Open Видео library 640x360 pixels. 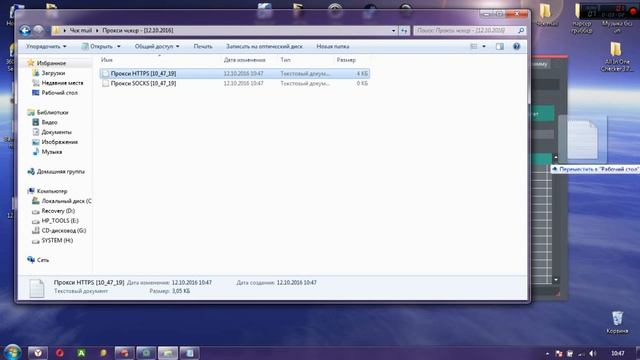pos(49,122)
